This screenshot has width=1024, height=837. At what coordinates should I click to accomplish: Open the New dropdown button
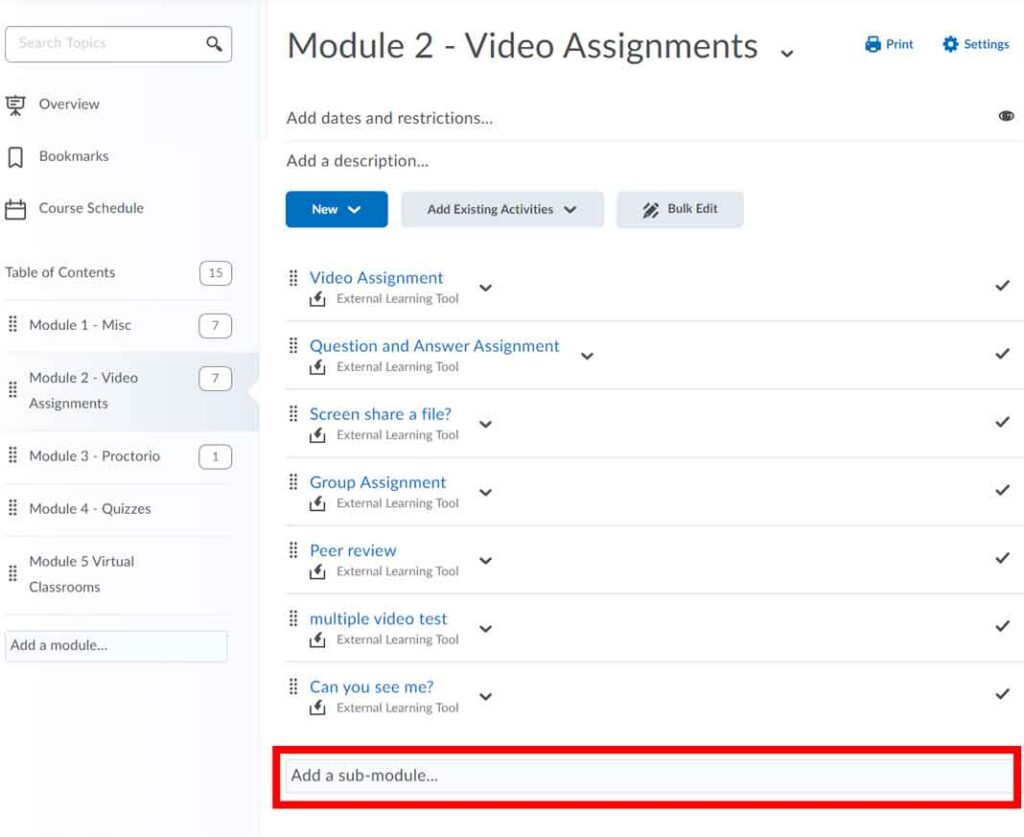pos(336,209)
